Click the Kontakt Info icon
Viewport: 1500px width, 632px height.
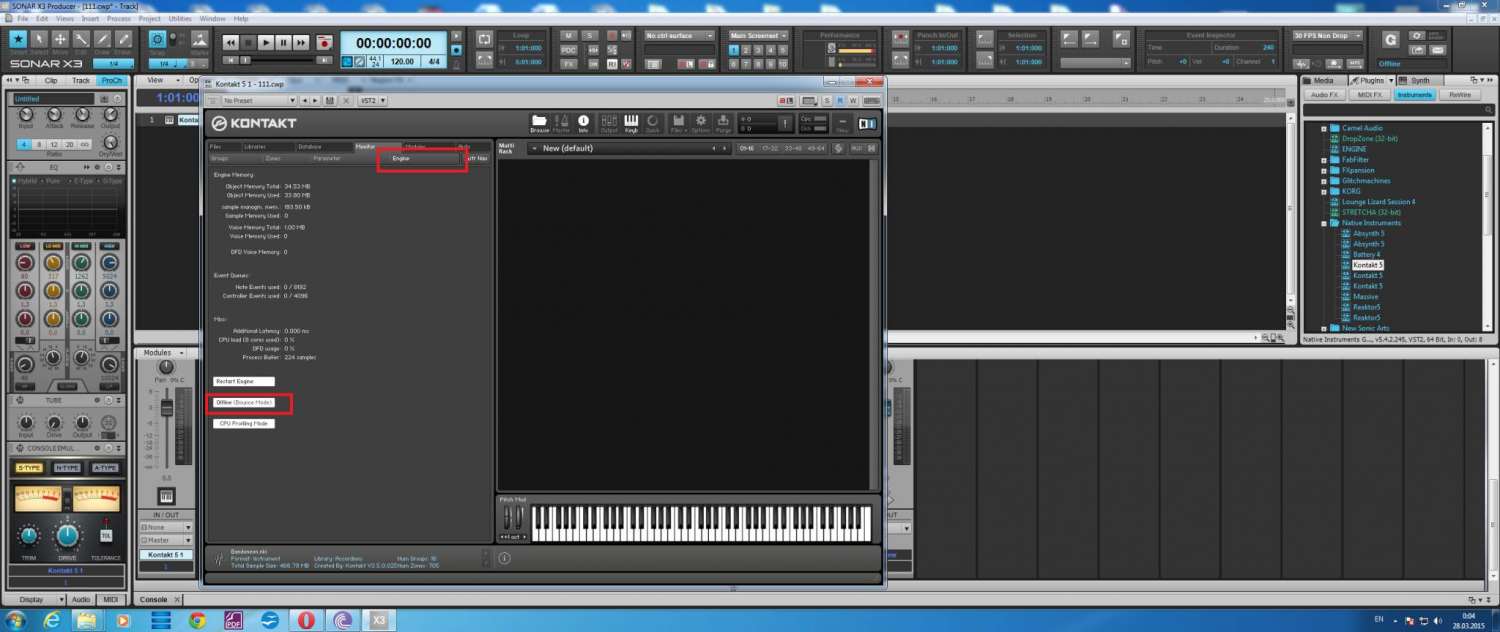(583, 122)
